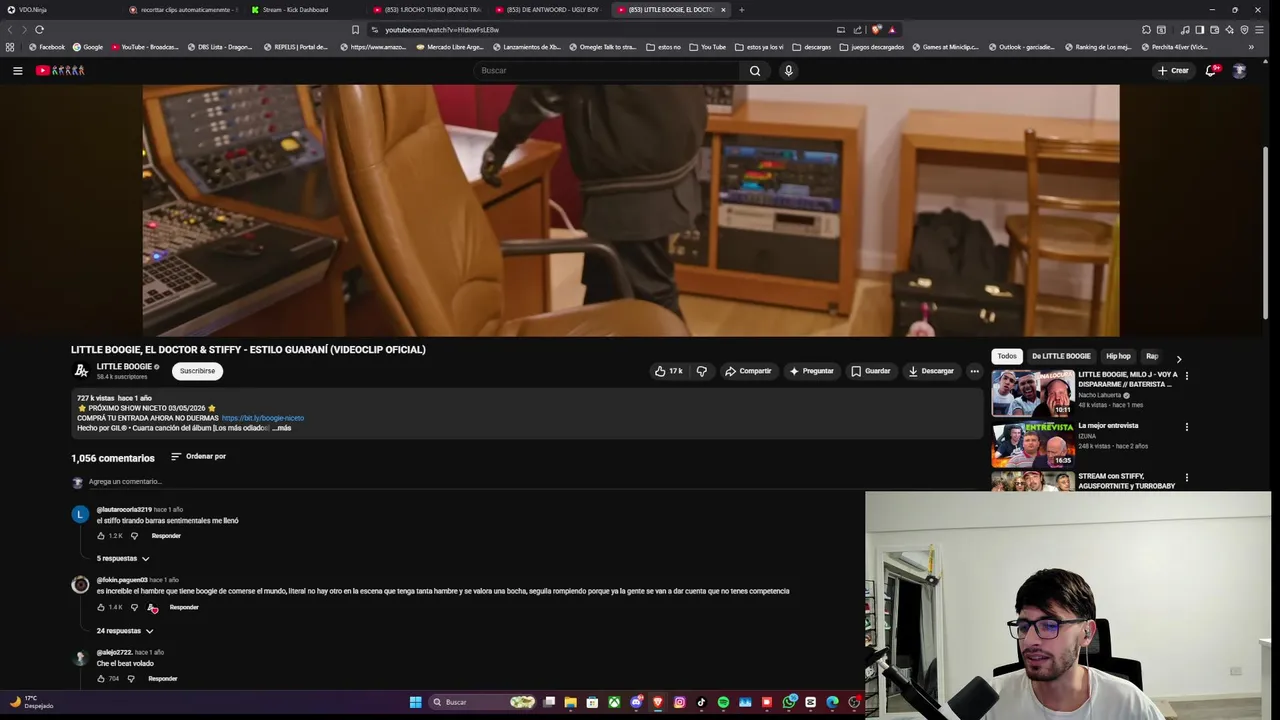Open TikTok from taskbar
Viewport: 1280px width, 720px height.
701,702
